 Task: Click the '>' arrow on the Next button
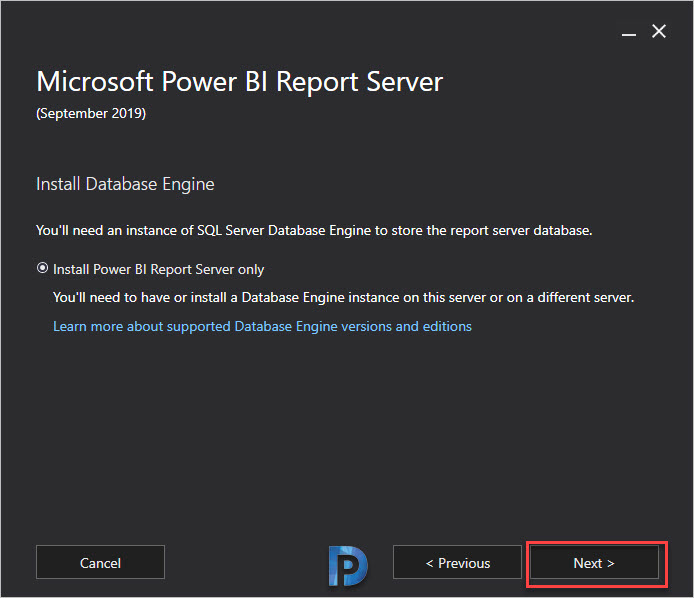click(x=610, y=563)
